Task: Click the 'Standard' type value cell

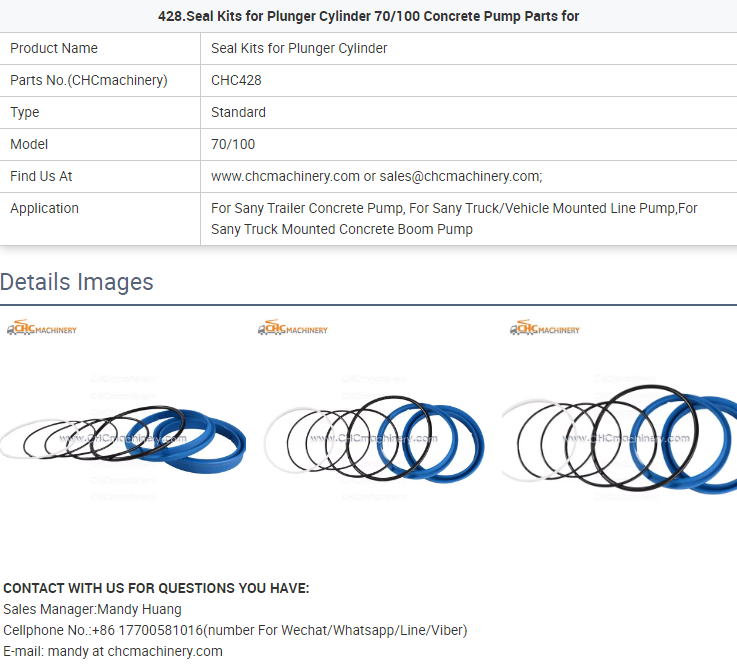Action: [238, 112]
